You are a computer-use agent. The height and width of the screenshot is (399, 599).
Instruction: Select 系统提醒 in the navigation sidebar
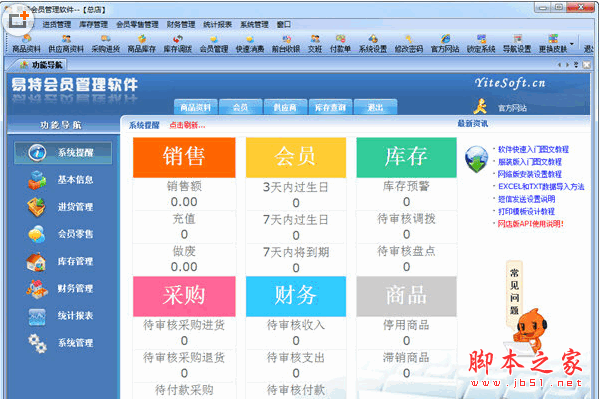[x=63, y=152]
